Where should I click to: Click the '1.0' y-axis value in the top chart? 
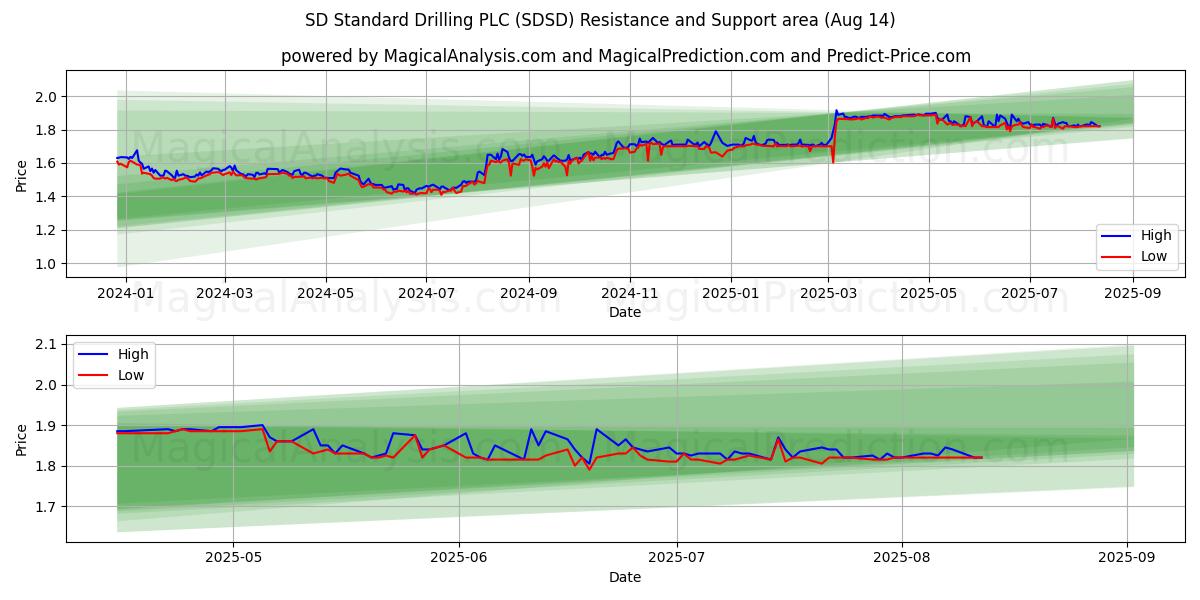pyautogui.click(x=48, y=264)
